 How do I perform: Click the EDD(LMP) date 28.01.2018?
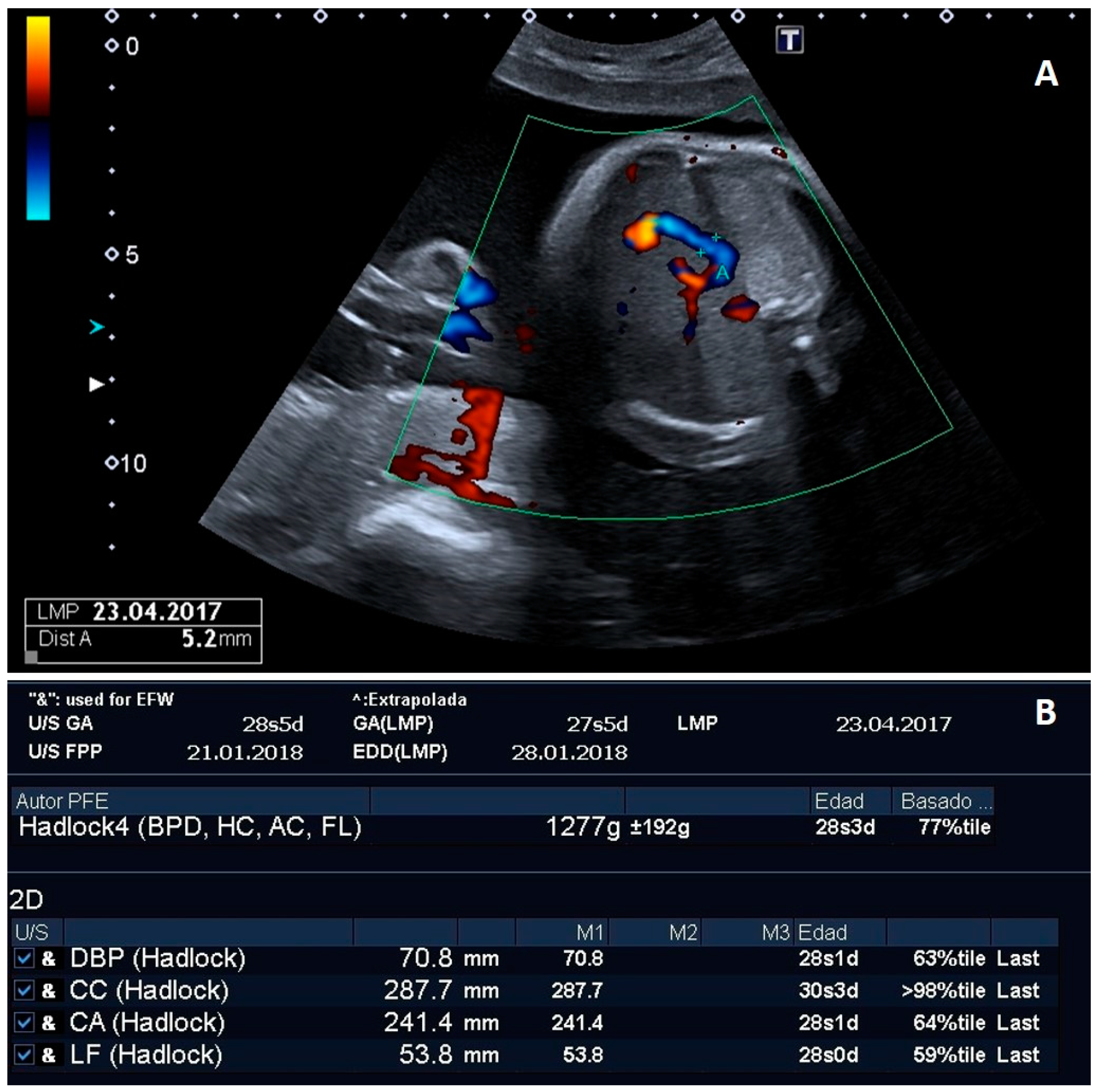[x=570, y=753]
